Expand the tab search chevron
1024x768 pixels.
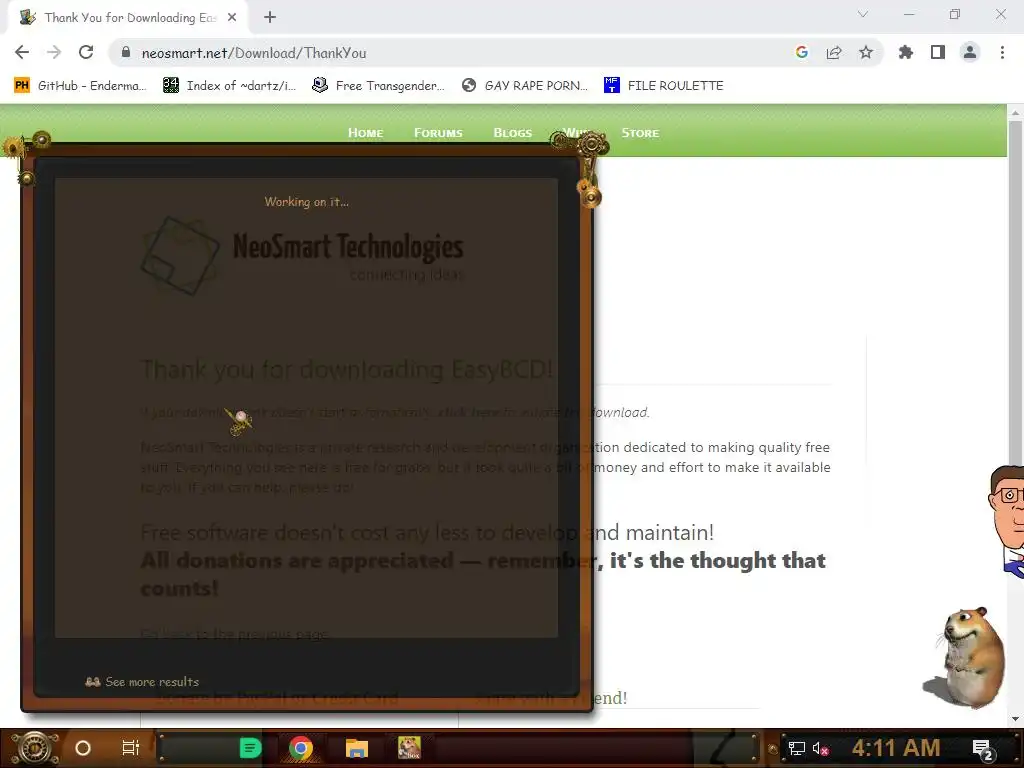point(863,14)
